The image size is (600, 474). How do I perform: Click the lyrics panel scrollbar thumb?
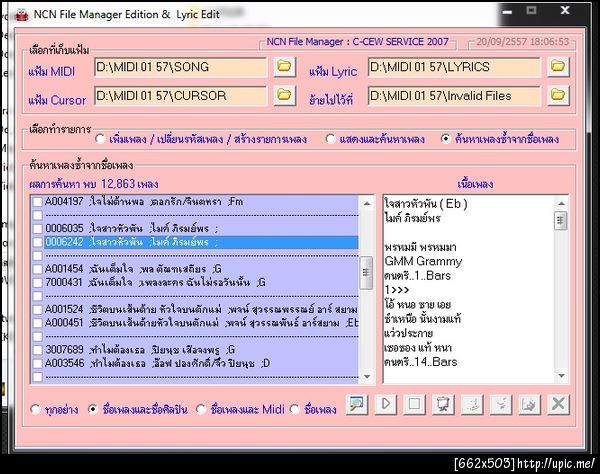tap(561, 221)
